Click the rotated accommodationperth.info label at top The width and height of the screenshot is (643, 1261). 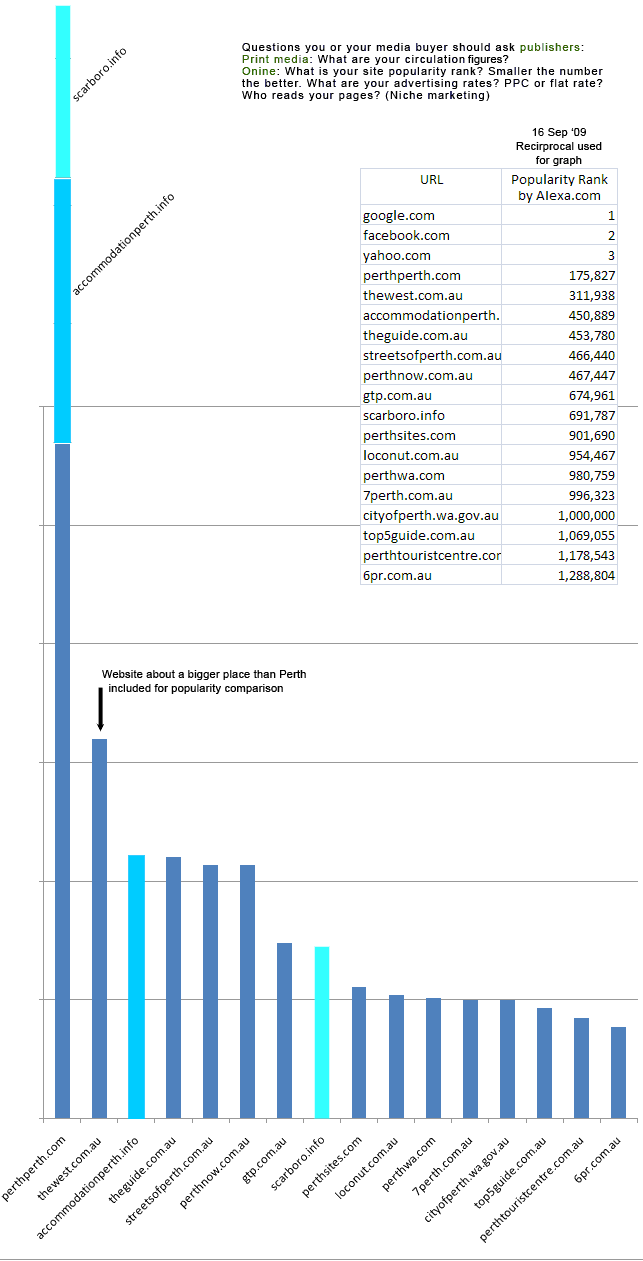click(123, 245)
